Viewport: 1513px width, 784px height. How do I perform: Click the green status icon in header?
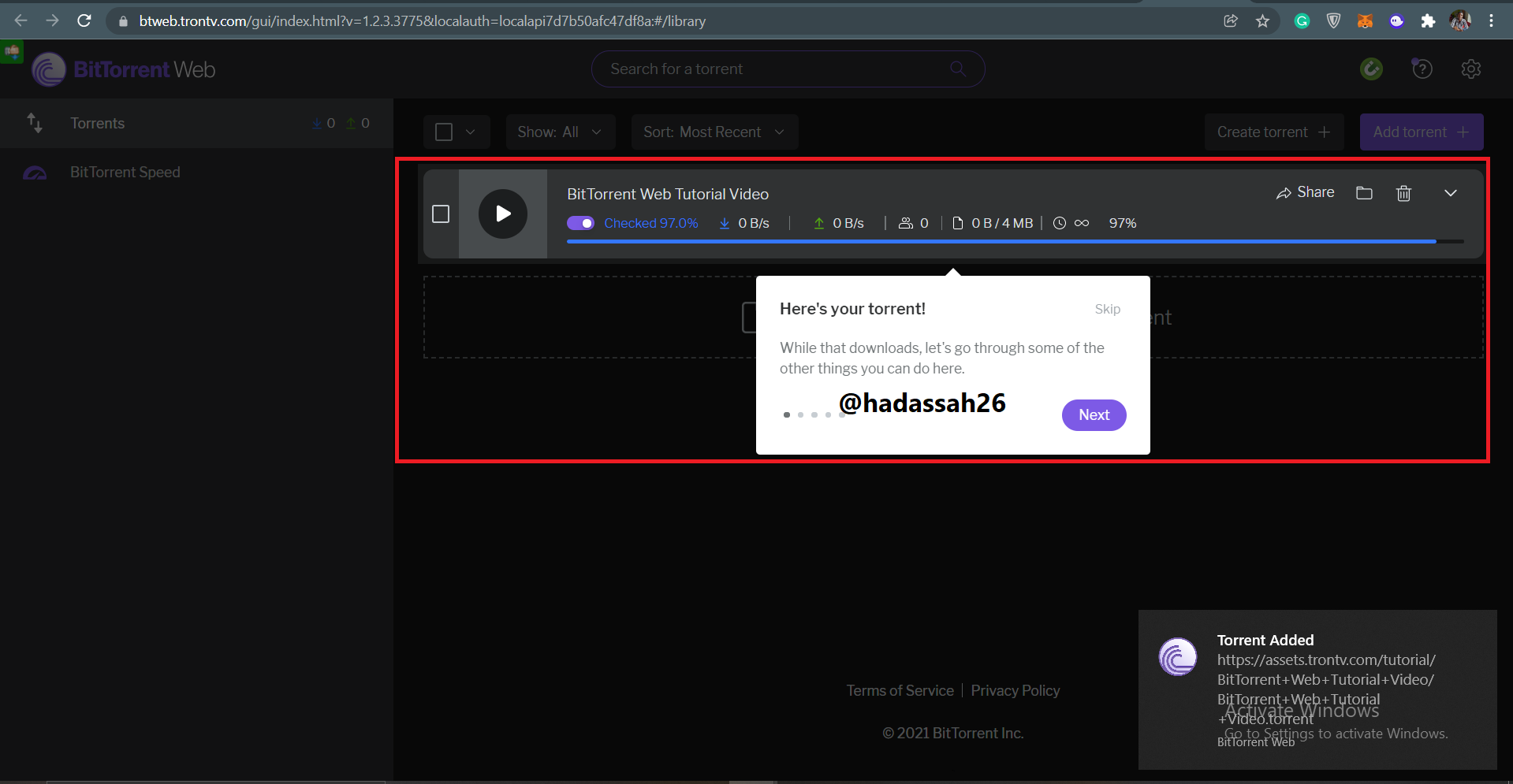[x=1372, y=69]
